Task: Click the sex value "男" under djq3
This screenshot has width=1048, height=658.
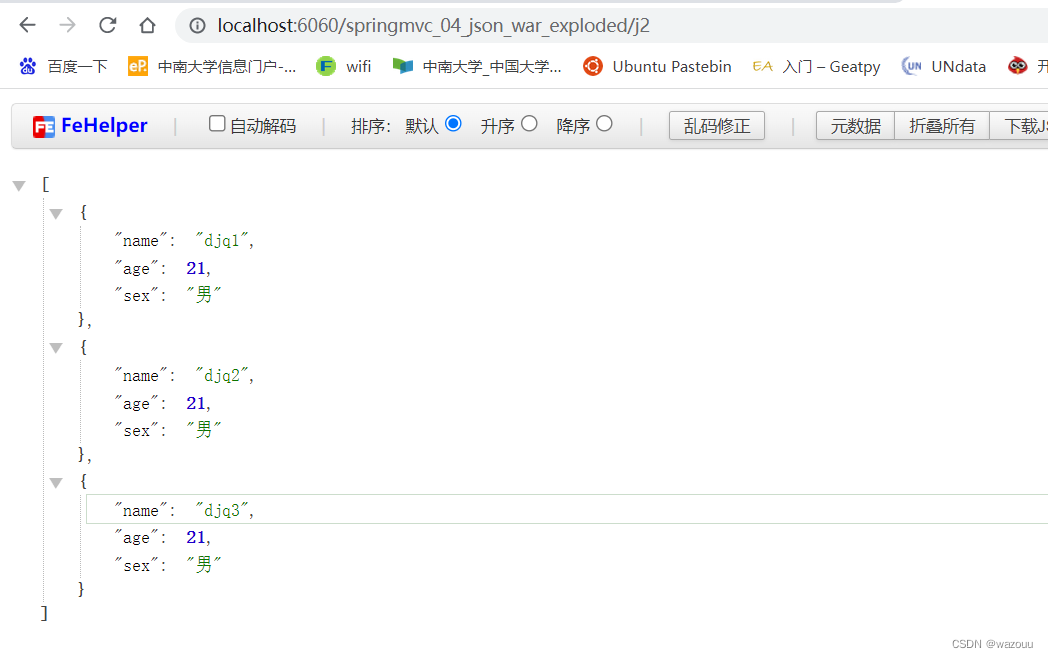Action: pyautogui.click(x=204, y=564)
